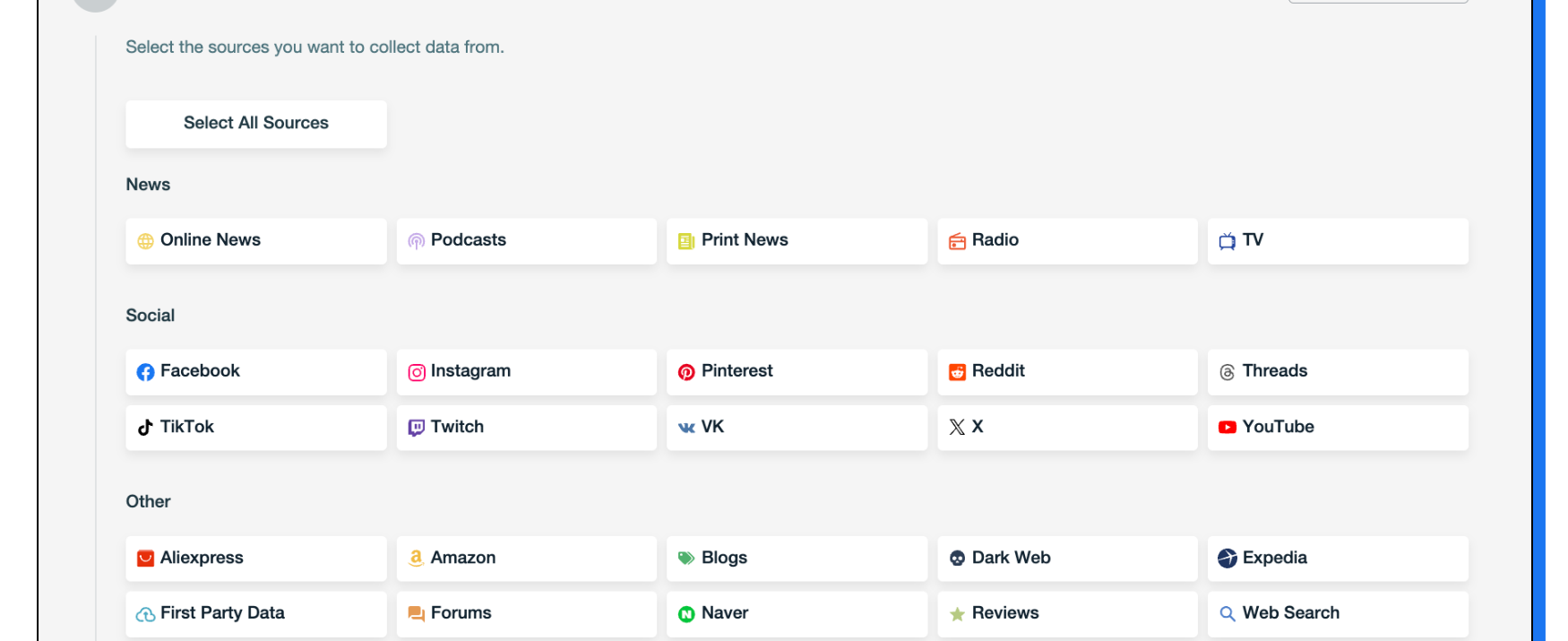Click the Select All Sources button
The image size is (1568, 641).
[255, 124]
